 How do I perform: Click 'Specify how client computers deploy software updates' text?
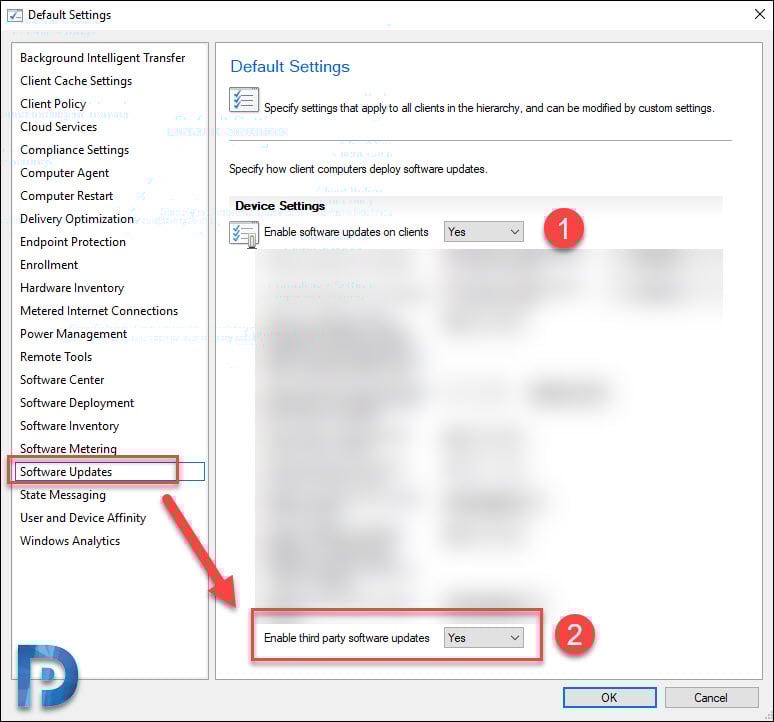coord(358,169)
